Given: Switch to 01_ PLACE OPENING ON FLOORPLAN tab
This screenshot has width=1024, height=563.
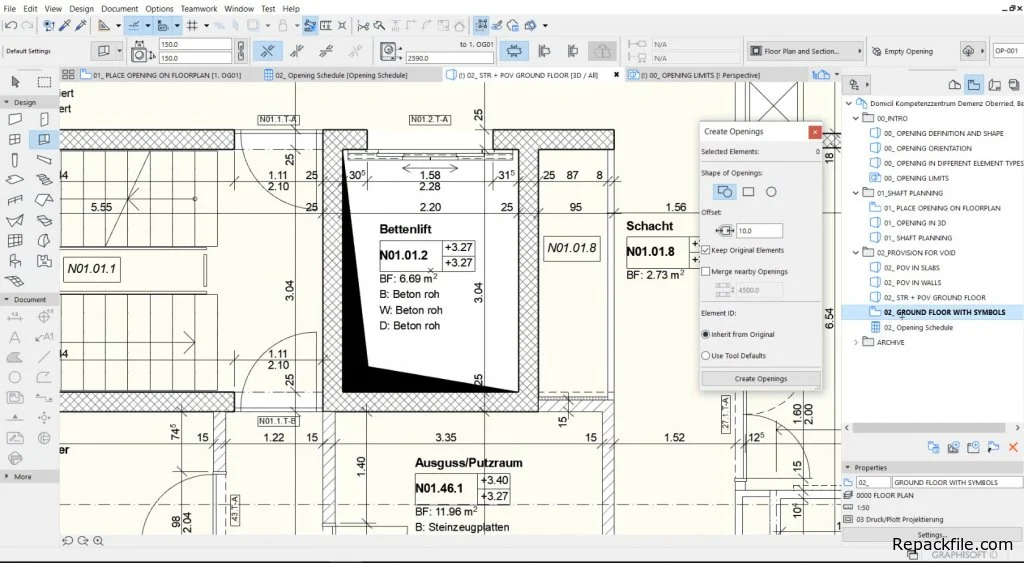Looking at the screenshot, I should click(x=161, y=75).
